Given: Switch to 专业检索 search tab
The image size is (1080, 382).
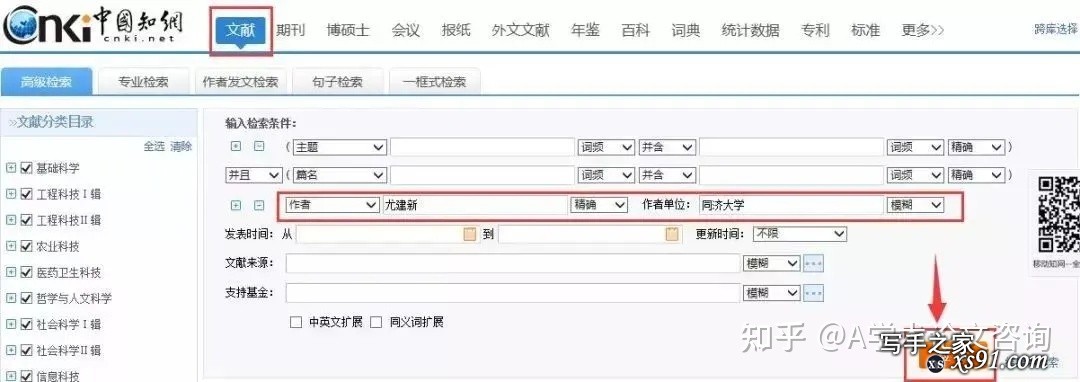Looking at the screenshot, I should 143,82.
